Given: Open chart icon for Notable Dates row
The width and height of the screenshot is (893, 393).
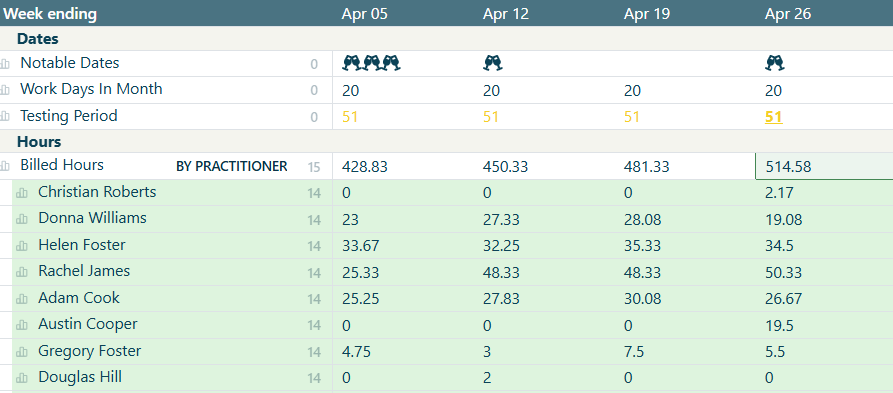Looking at the screenshot, I should click(5, 64).
